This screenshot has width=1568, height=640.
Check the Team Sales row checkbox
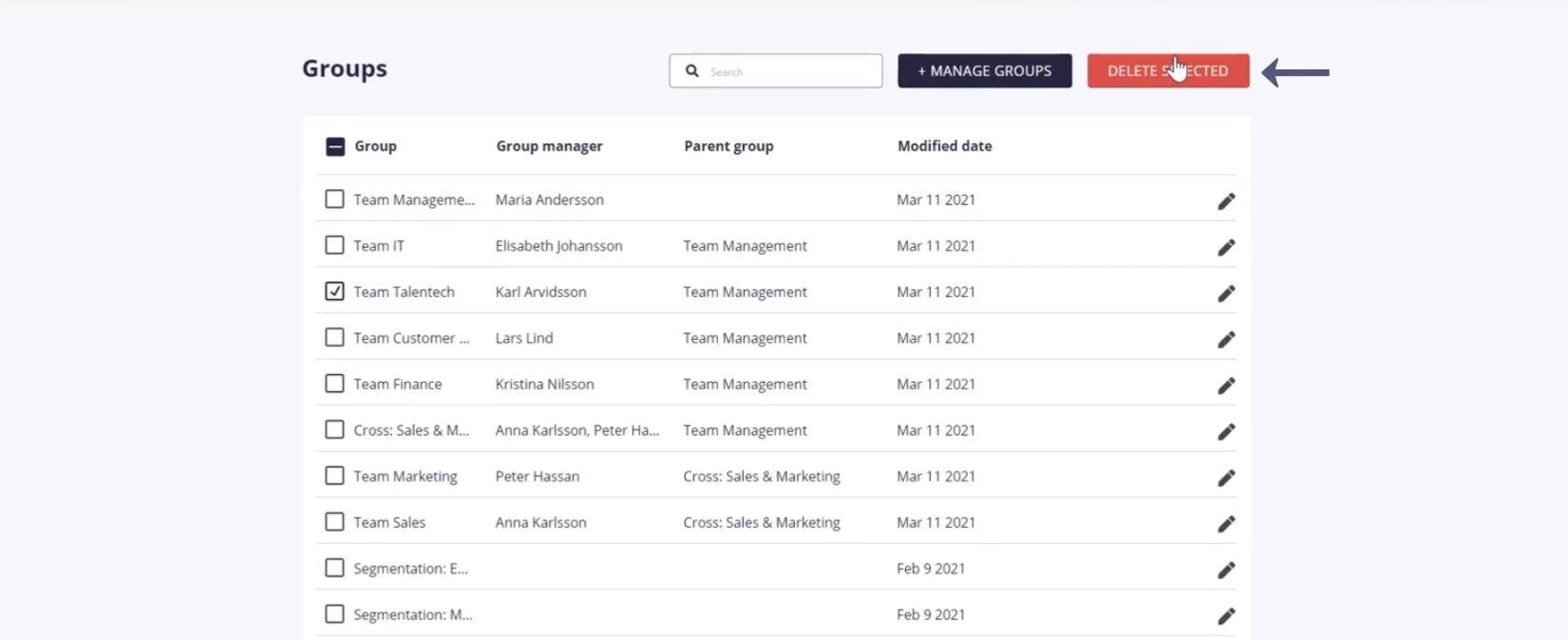tap(334, 521)
